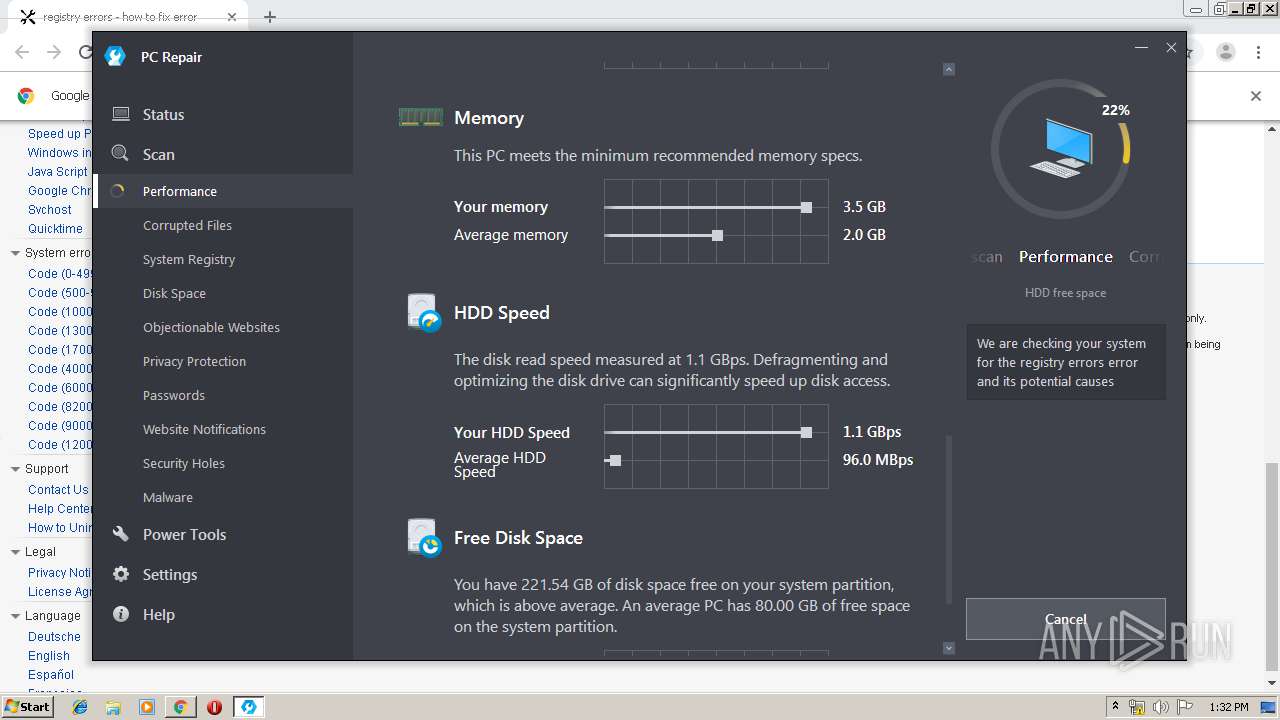Open the Svchost link in the browser
This screenshot has height=720, width=1280.
pos(50,210)
